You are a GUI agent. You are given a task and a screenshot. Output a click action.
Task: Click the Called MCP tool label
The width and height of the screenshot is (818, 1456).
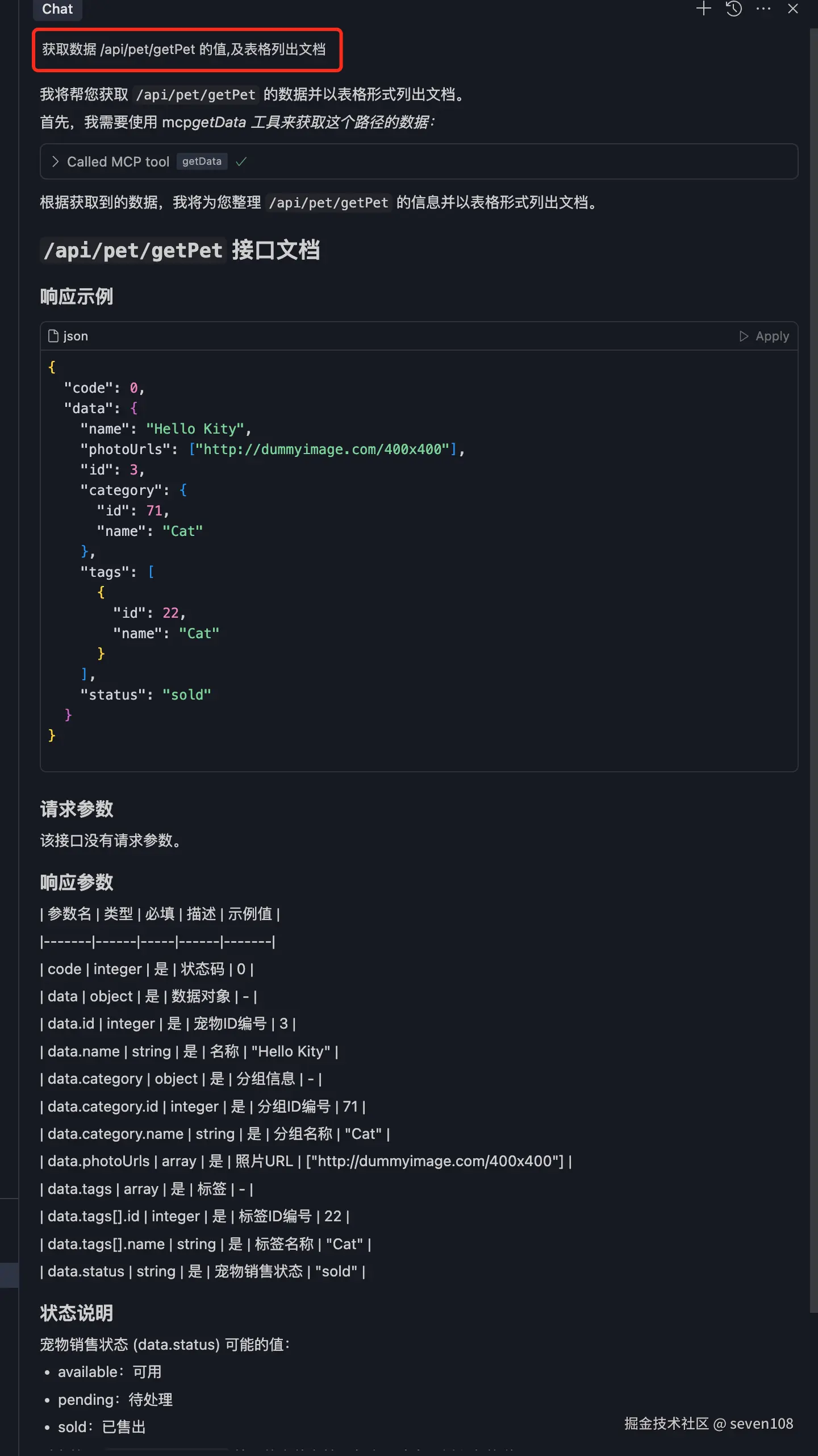pyautogui.click(x=118, y=162)
